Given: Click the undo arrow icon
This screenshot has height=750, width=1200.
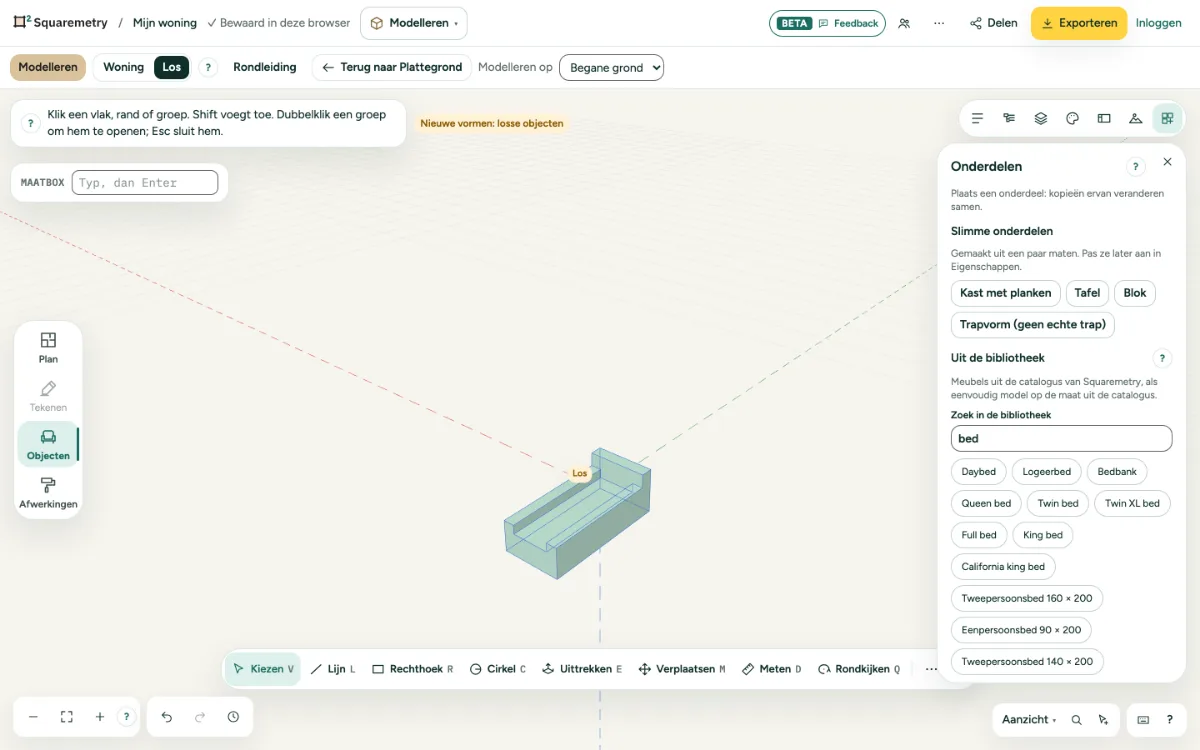Looking at the screenshot, I should (167, 717).
